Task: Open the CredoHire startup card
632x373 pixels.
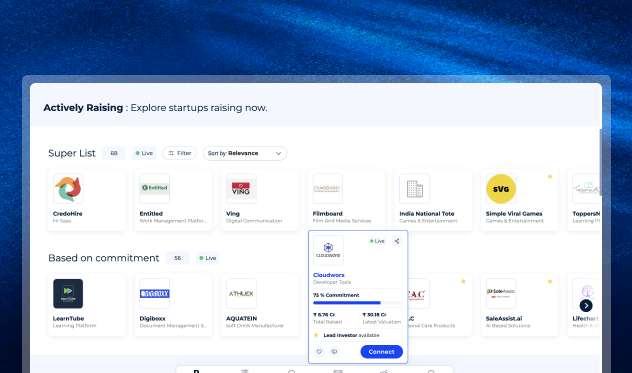Action: click(x=86, y=200)
